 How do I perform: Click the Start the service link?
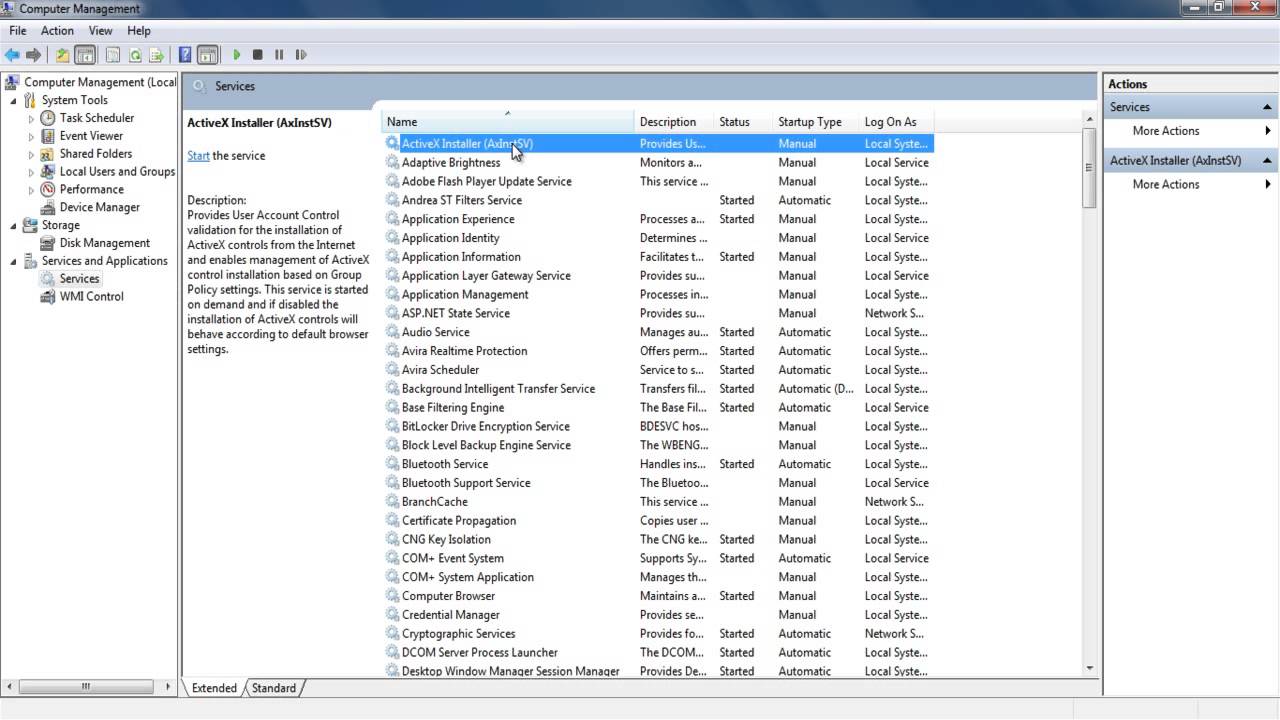tap(198, 156)
